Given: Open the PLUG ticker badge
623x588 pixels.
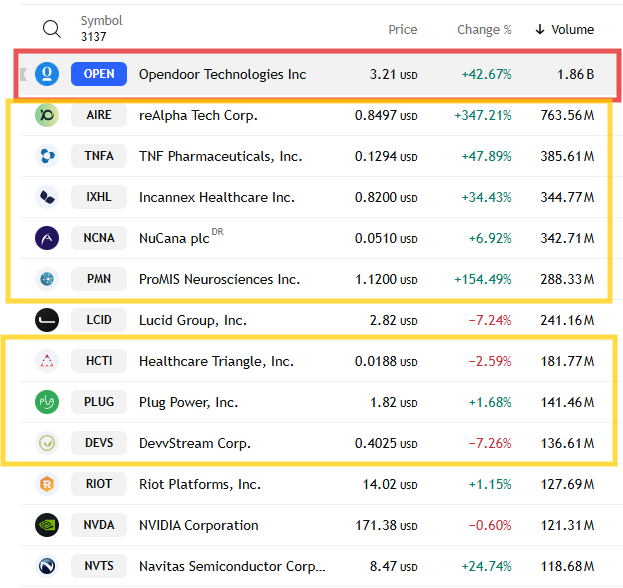Looking at the screenshot, I should [99, 402].
